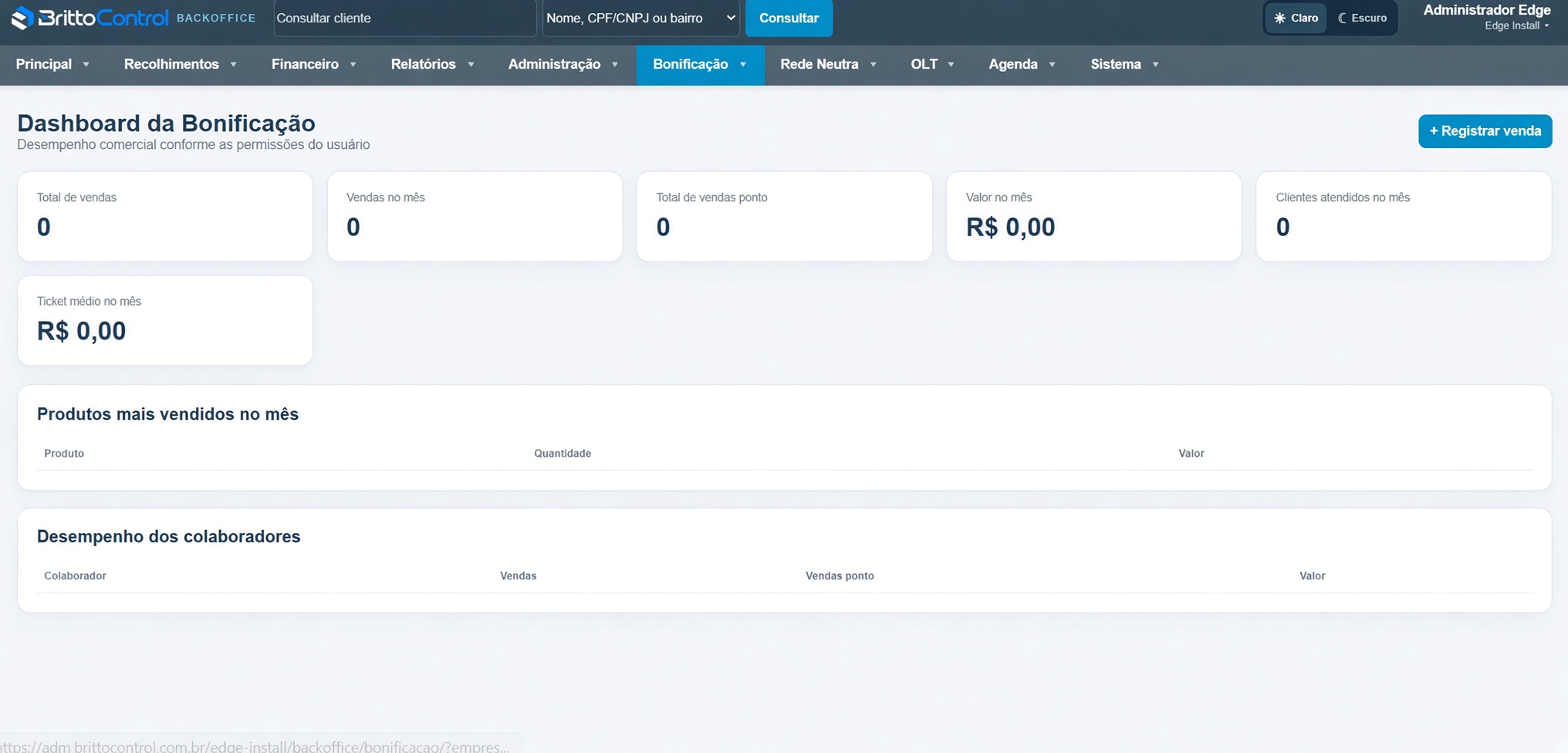The width and height of the screenshot is (1568, 753).
Task: Open the Recolhimentos menu
Action: tap(180, 64)
